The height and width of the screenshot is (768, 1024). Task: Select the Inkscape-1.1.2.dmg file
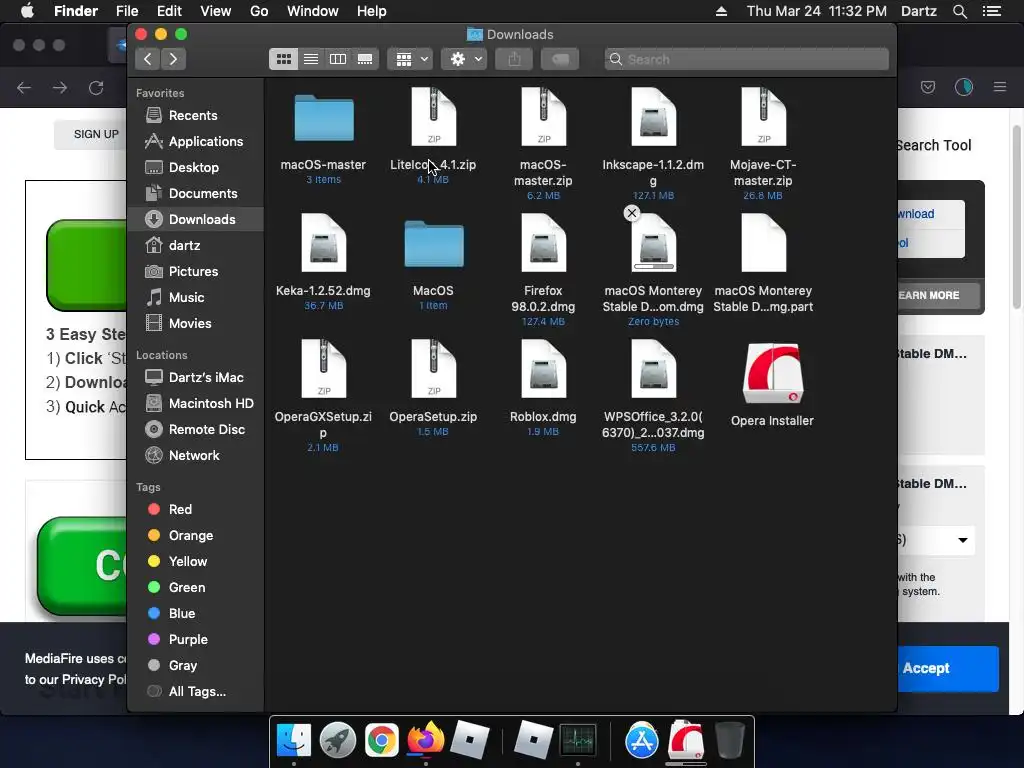(653, 118)
